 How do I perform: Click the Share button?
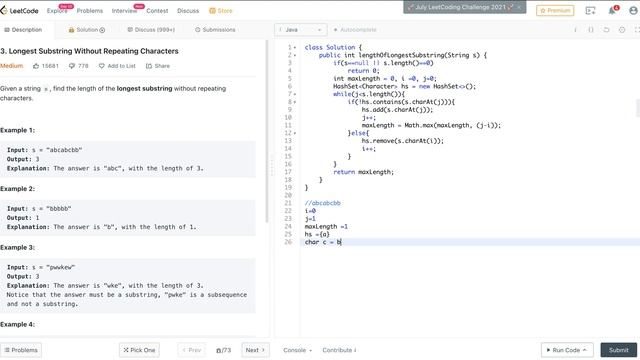tap(158, 66)
